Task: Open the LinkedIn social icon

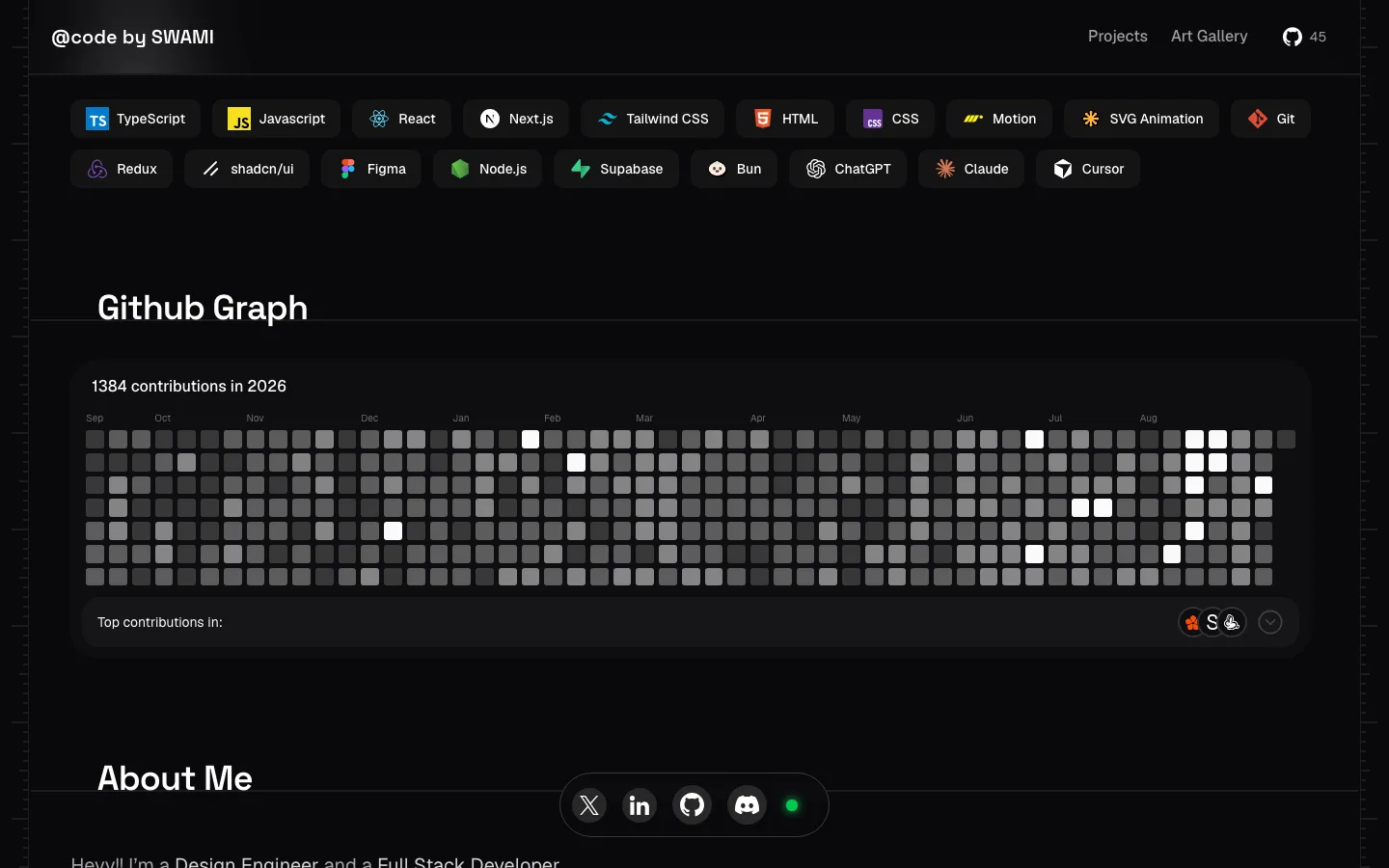Action: [x=640, y=805]
